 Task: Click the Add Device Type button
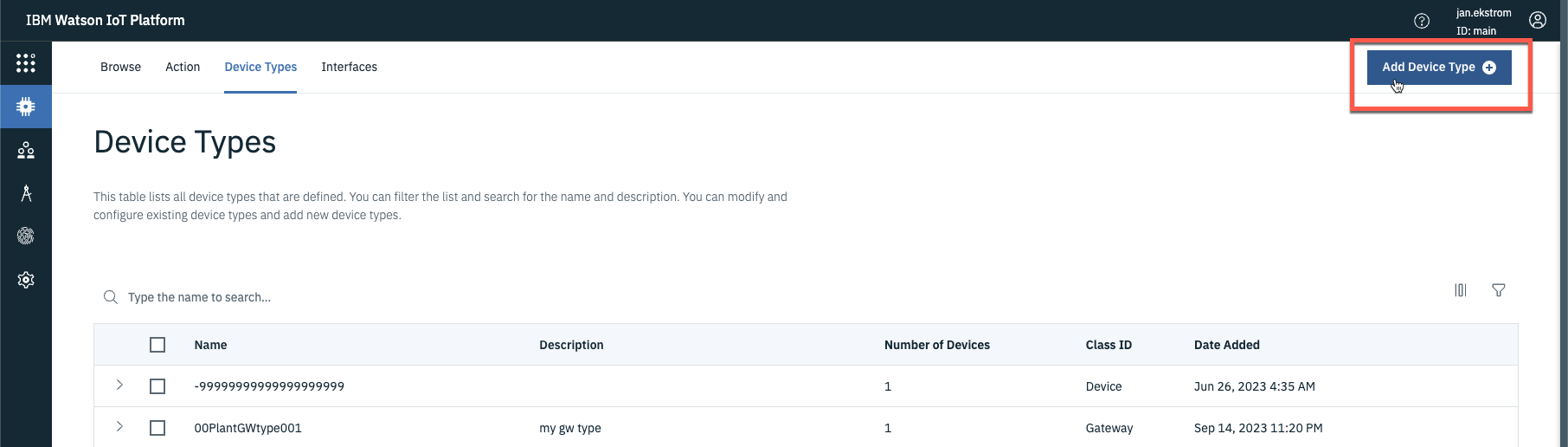[1439, 67]
